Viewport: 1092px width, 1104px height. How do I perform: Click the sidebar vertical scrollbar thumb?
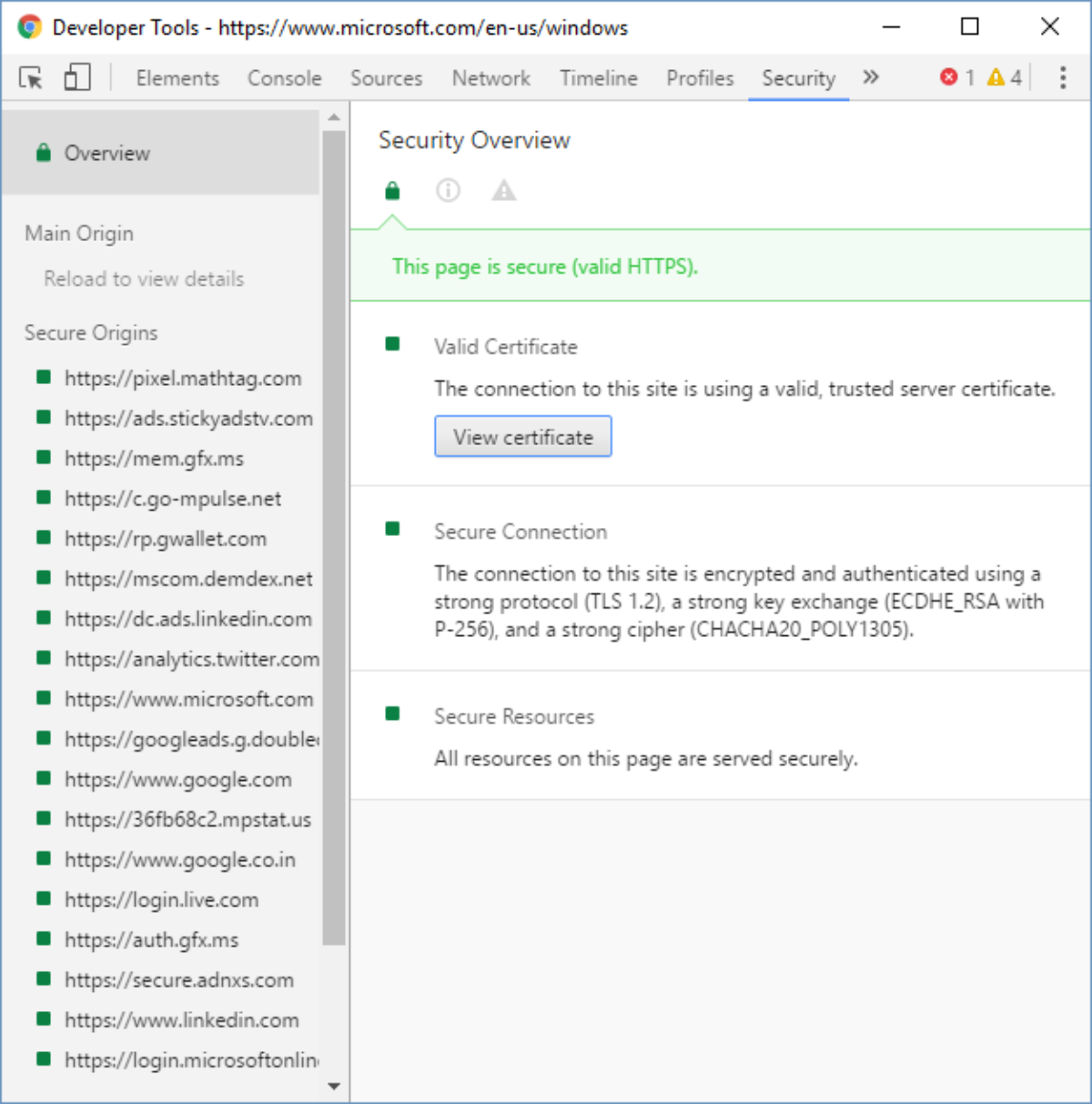coord(334,537)
